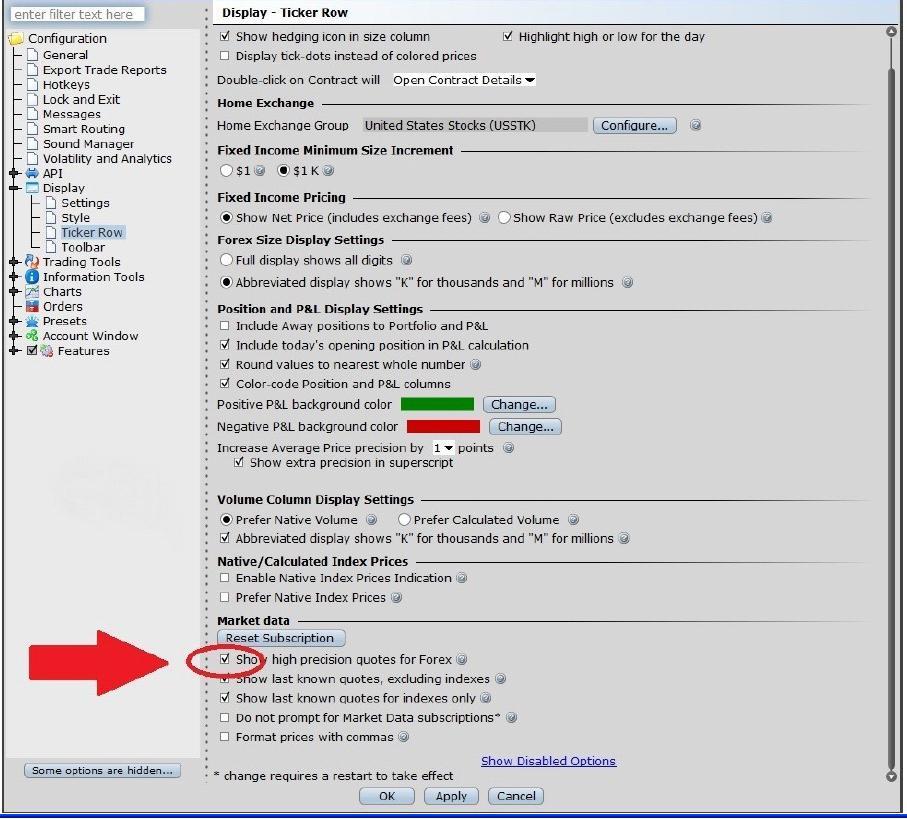907x819 pixels.
Task: Click the red Negative P&L color swatch
Action: click(444, 427)
